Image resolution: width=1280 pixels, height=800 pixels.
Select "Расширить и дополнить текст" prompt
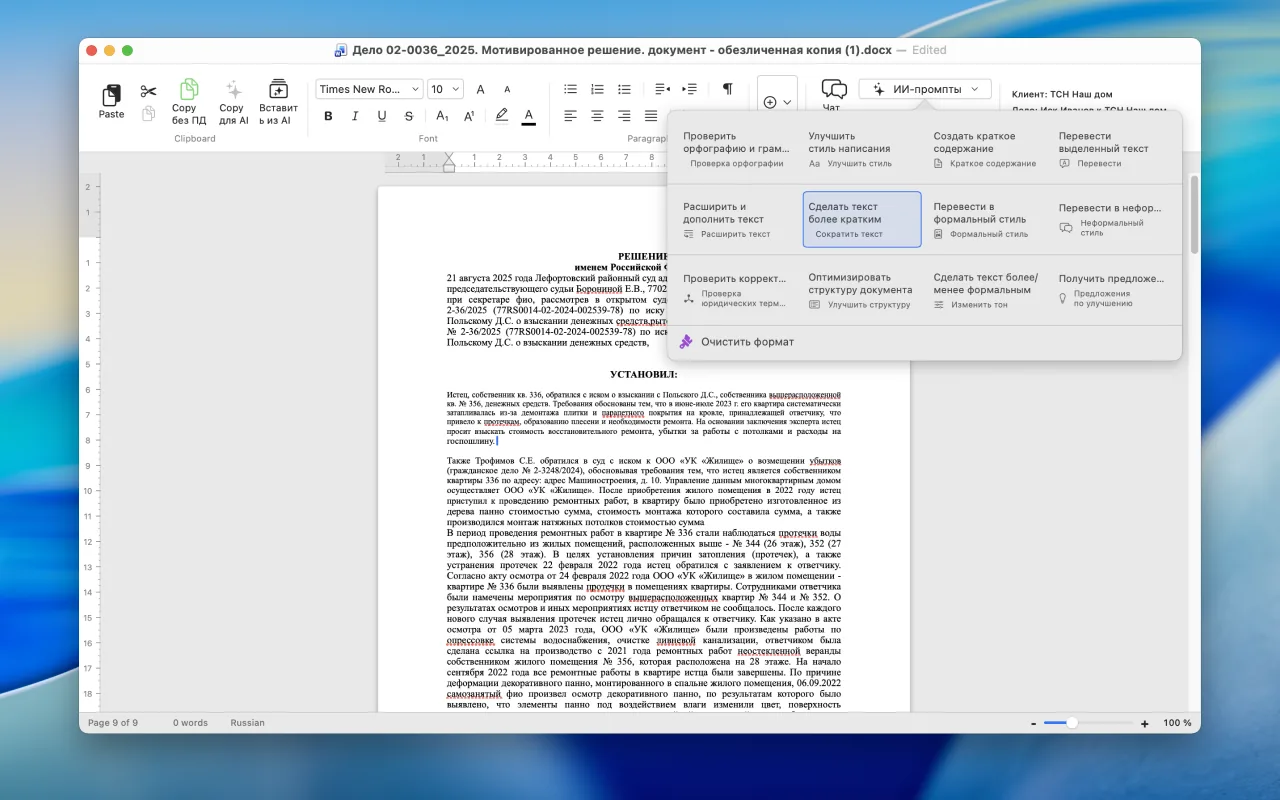pos(737,219)
